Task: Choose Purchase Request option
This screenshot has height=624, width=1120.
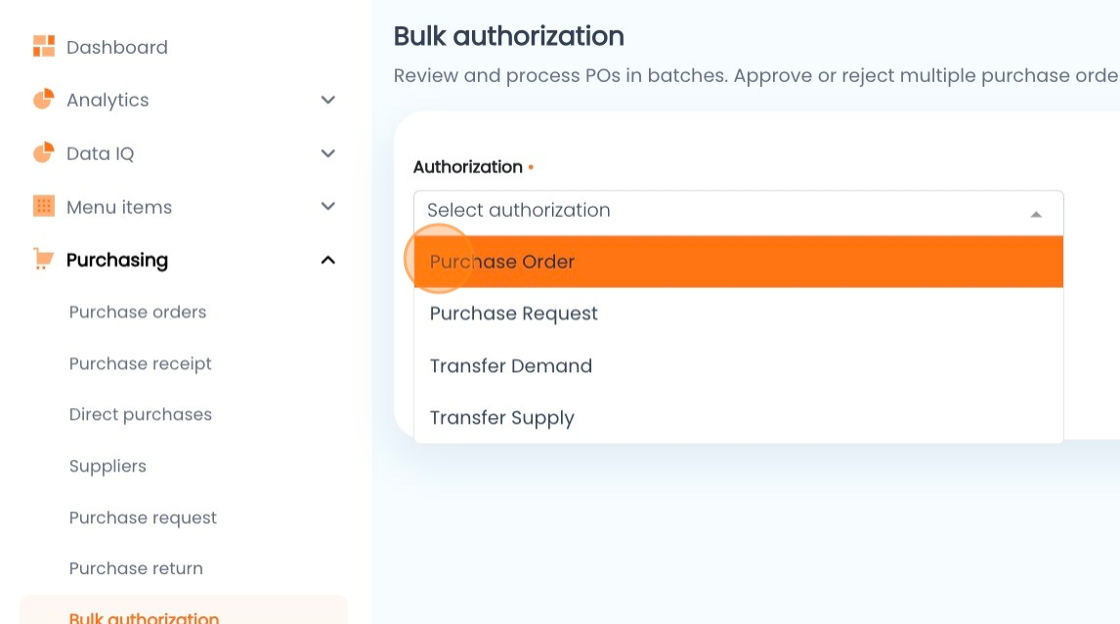Action: (x=513, y=314)
